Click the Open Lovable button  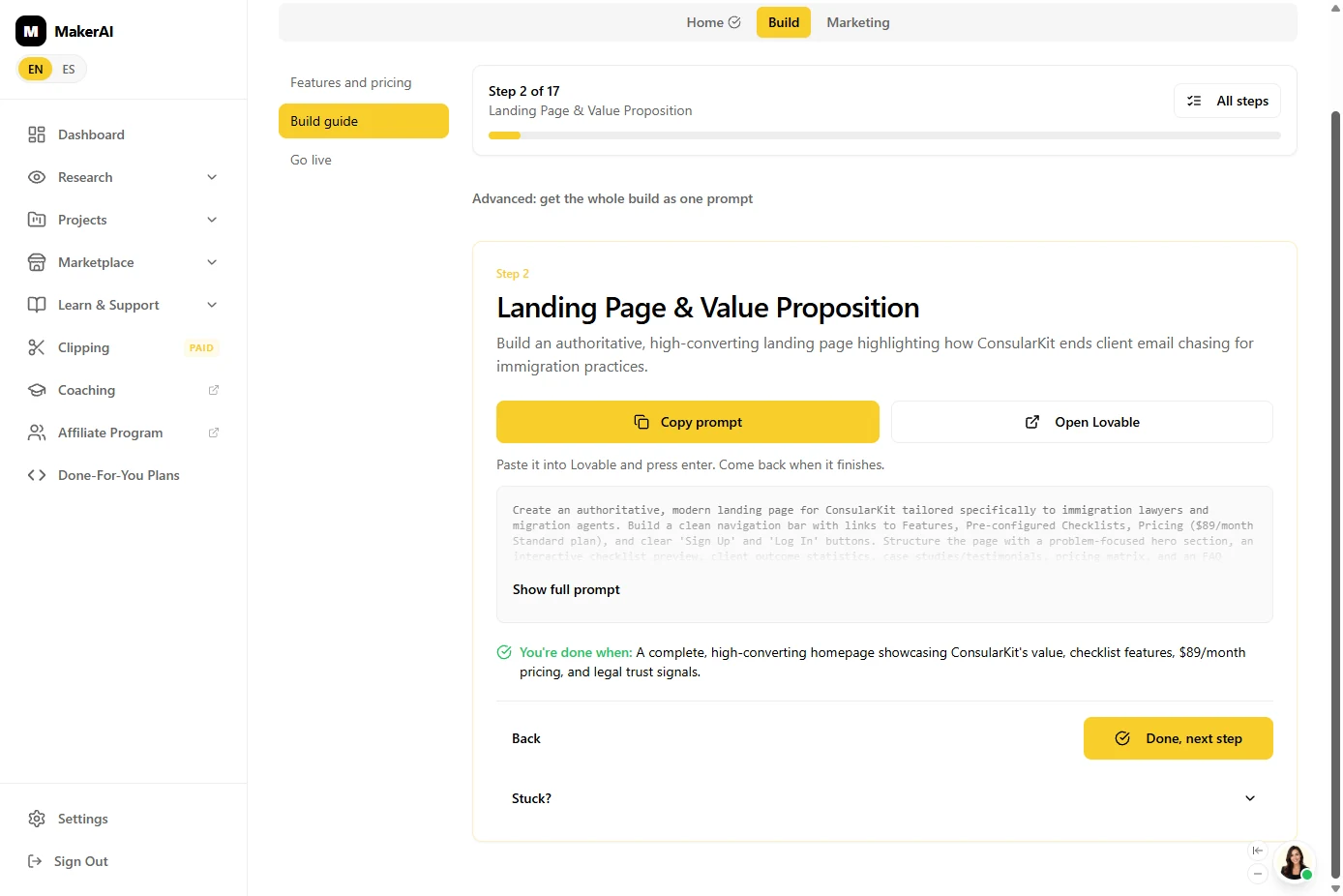coord(1082,422)
